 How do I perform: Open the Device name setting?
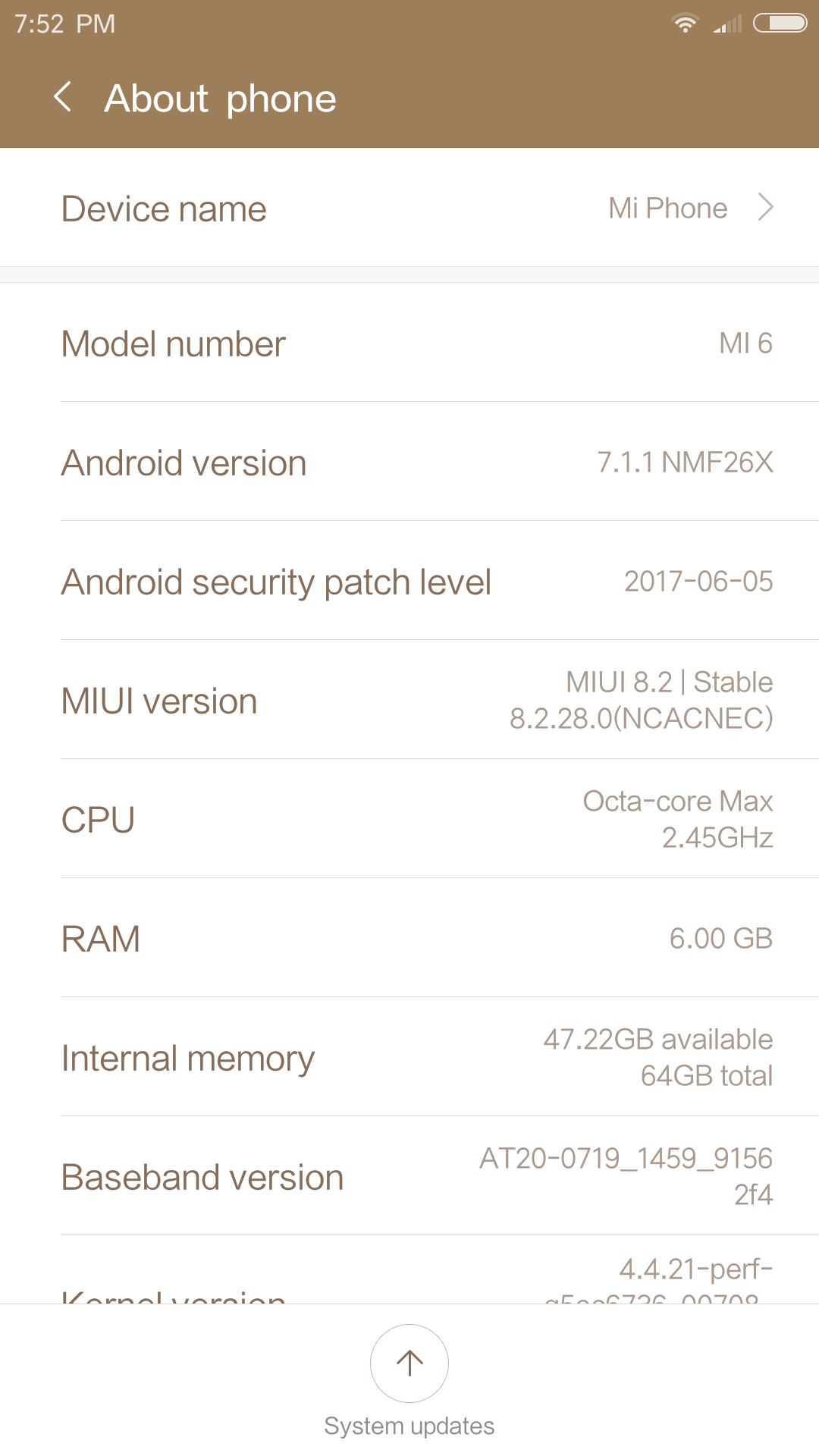click(x=165, y=209)
